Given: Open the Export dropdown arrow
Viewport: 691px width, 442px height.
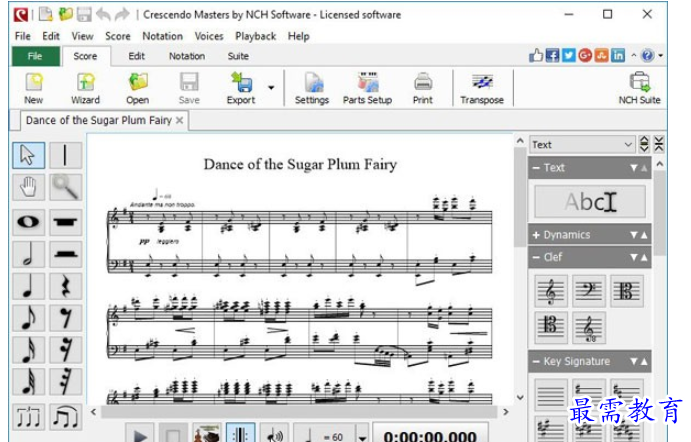Looking at the screenshot, I should point(271,88).
